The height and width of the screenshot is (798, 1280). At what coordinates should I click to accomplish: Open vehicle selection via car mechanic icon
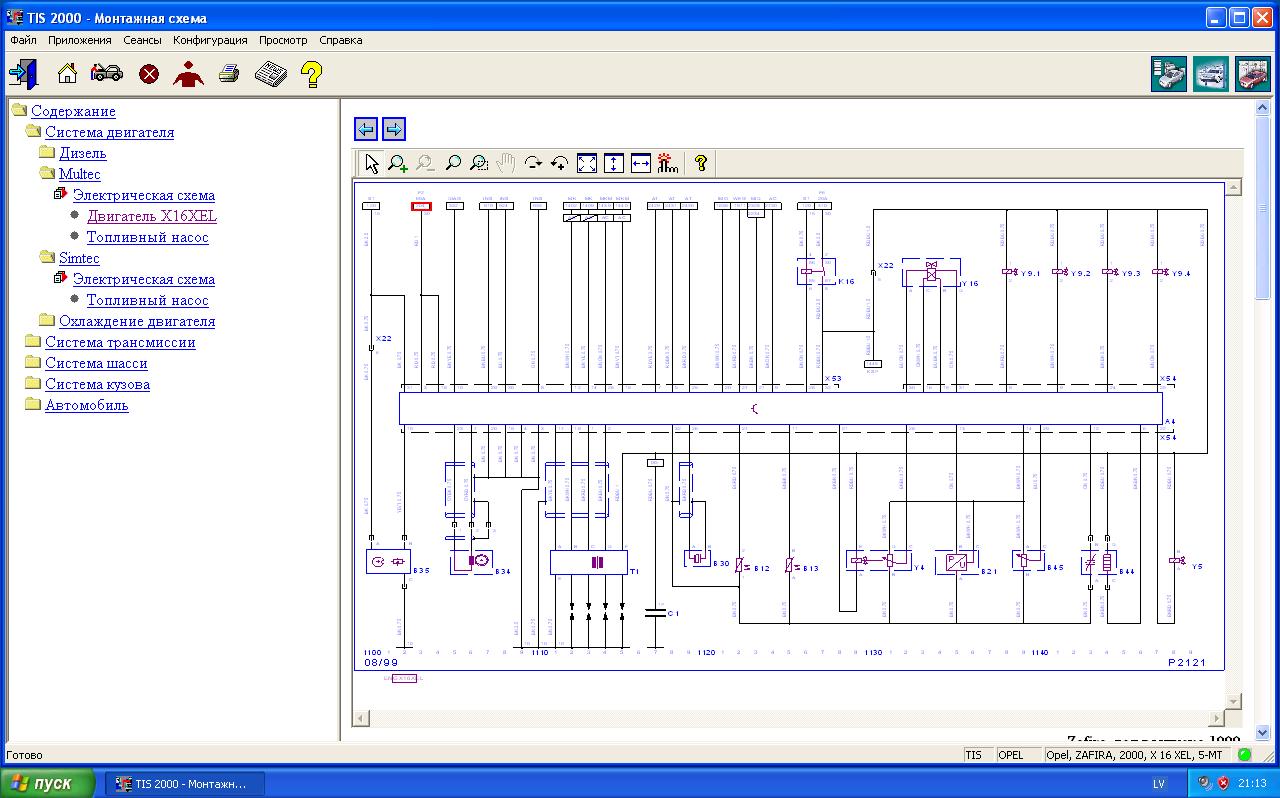click(x=106, y=74)
